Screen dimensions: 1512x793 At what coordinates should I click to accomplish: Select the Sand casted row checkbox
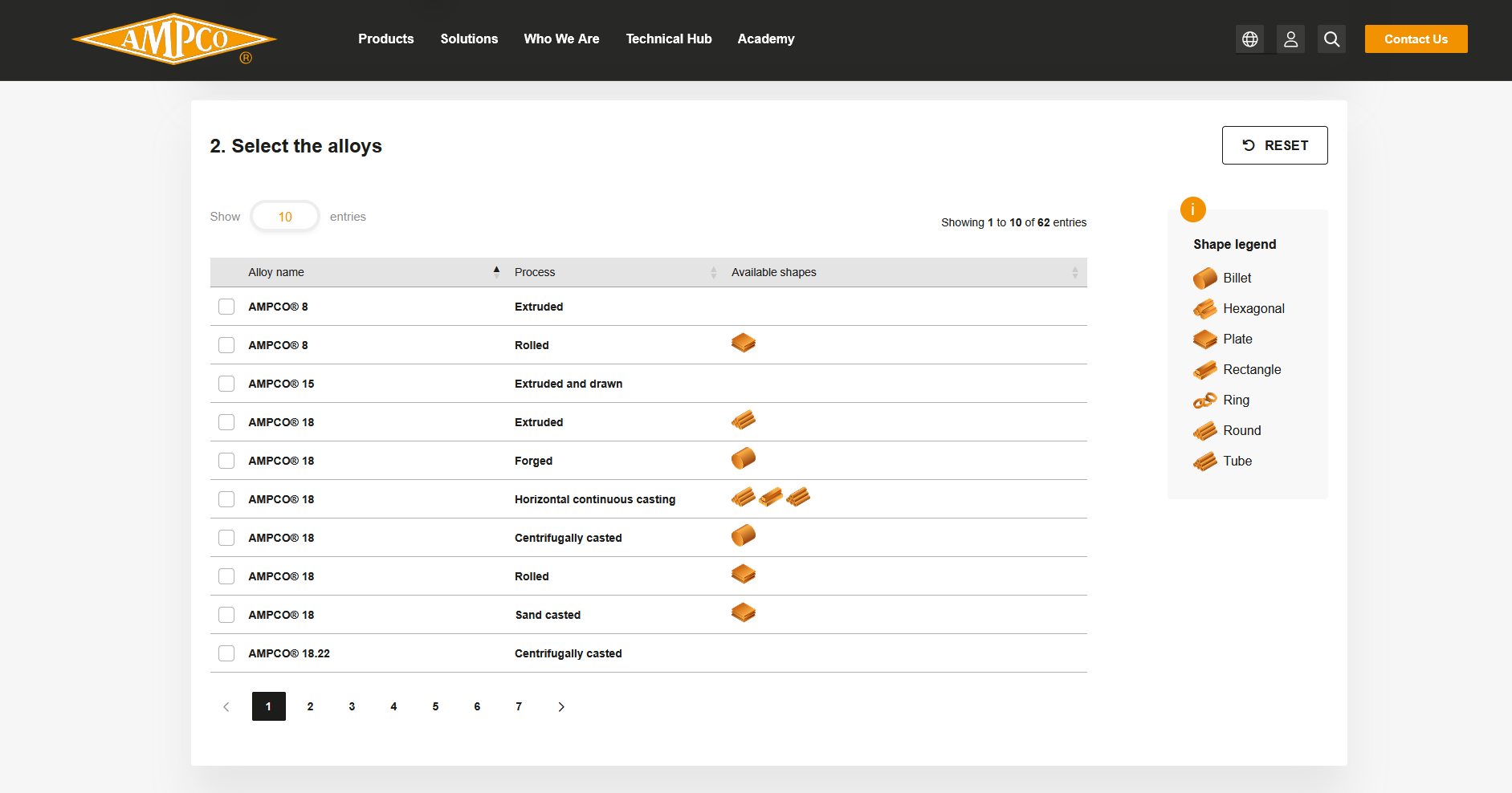pos(226,615)
